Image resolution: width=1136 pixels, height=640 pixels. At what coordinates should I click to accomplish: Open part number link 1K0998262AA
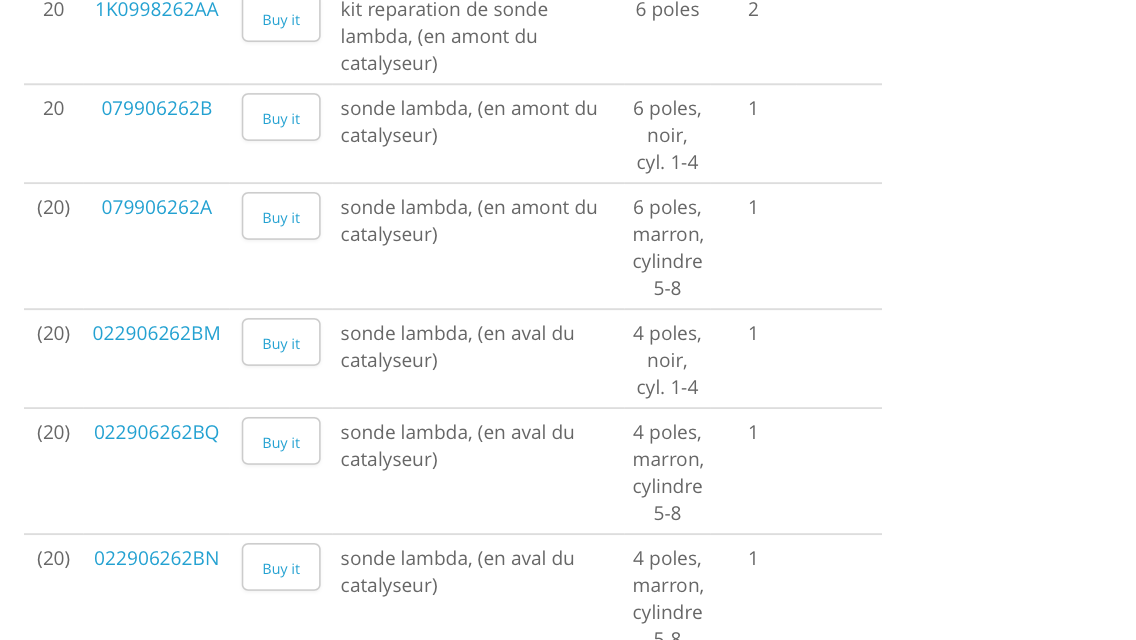tap(157, 10)
